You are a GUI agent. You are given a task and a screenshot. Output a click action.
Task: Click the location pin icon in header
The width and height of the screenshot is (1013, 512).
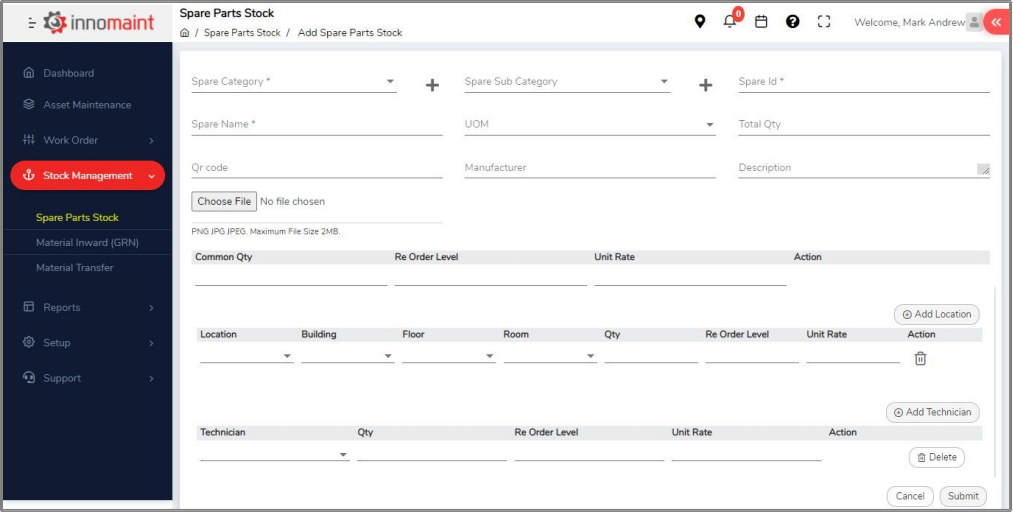[700, 21]
